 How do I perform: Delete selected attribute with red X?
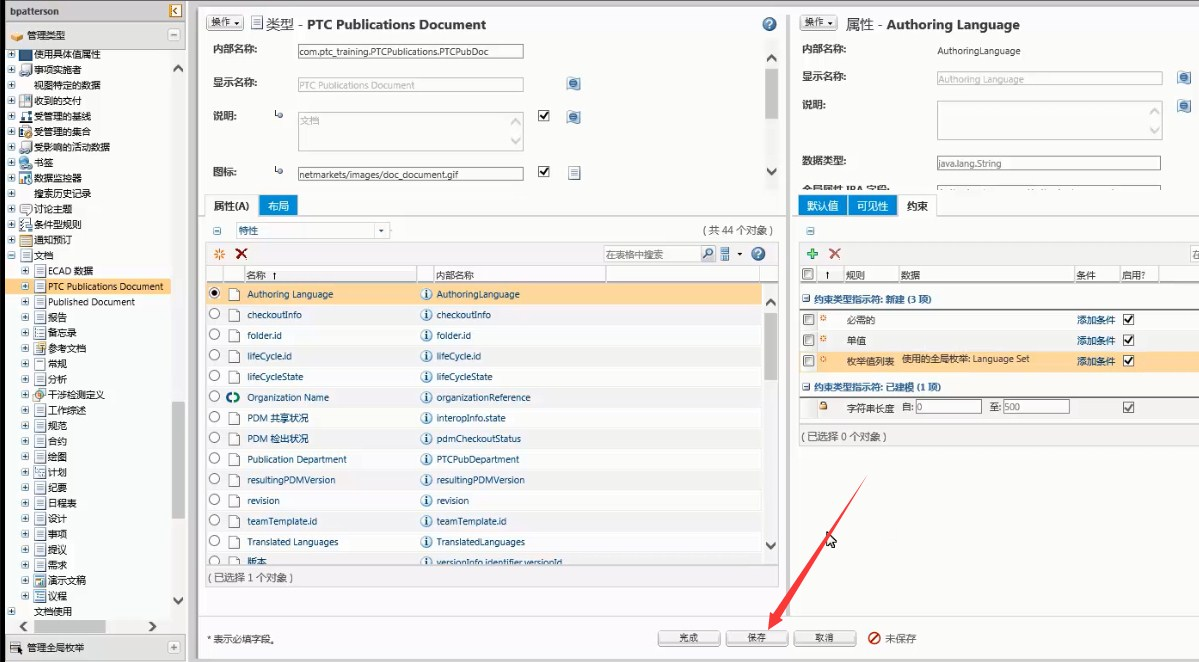point(242,254)
